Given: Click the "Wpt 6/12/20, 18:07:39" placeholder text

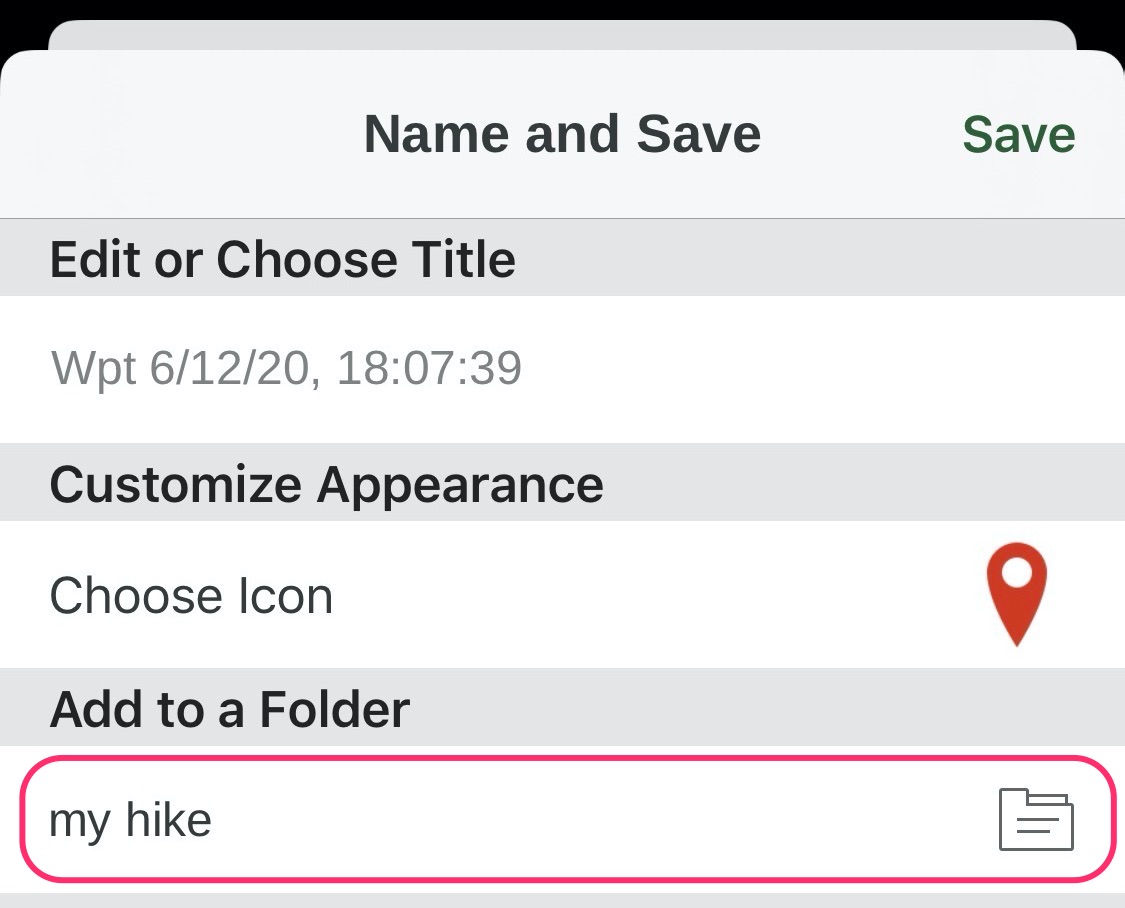Looking at the screenshot, I should pyautogui.click(x=287, y=369).
